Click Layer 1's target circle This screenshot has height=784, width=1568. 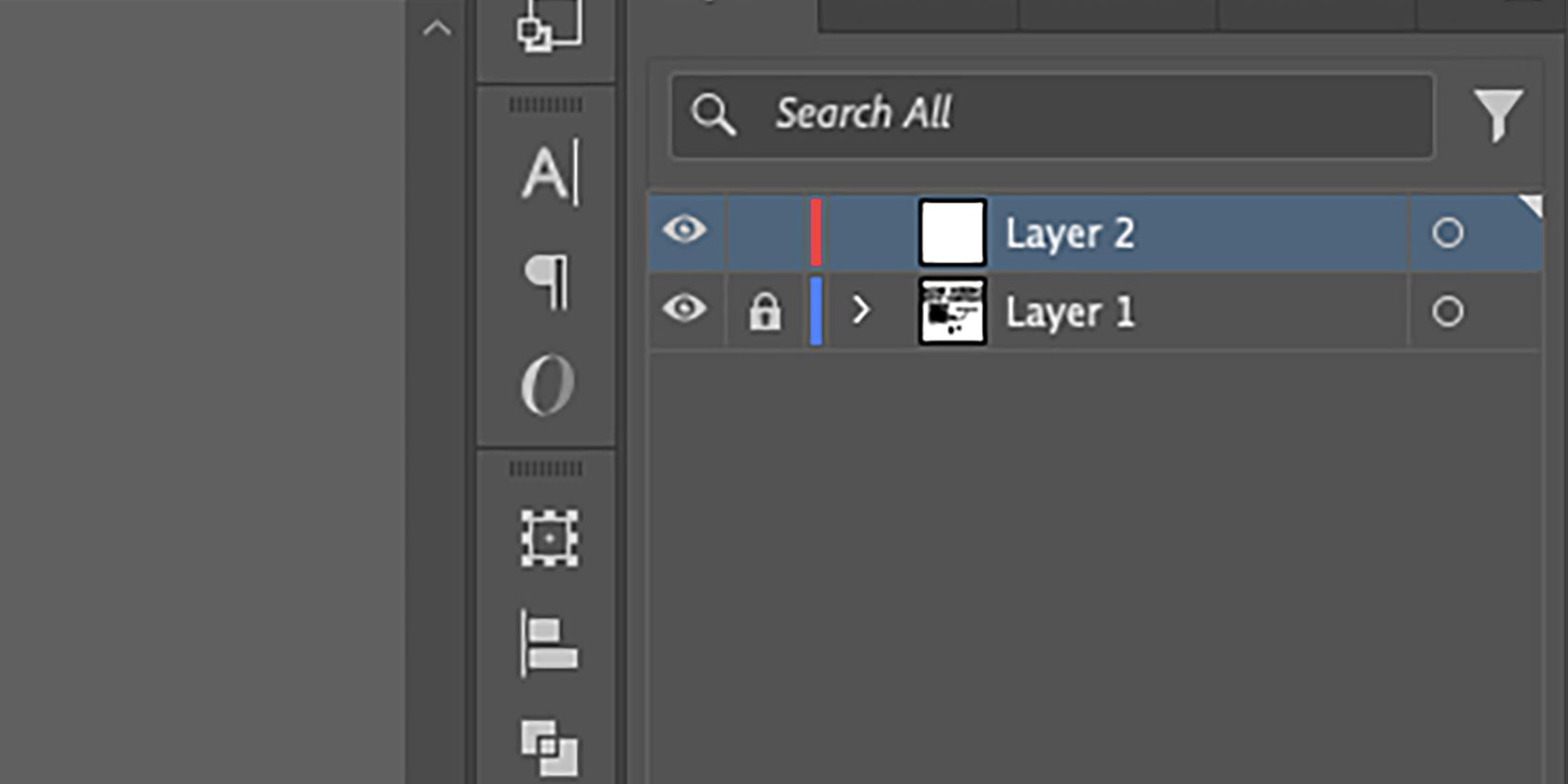tap(1448, 312)
